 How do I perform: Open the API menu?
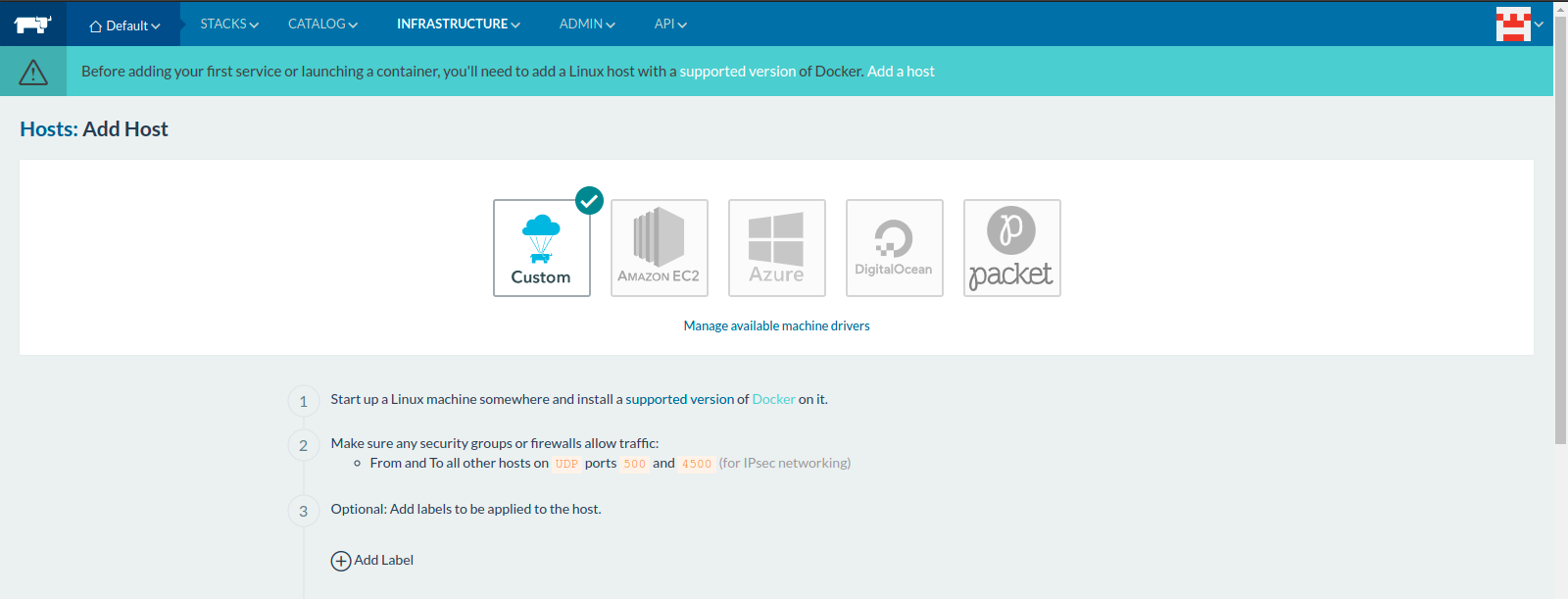coord(670,24)
